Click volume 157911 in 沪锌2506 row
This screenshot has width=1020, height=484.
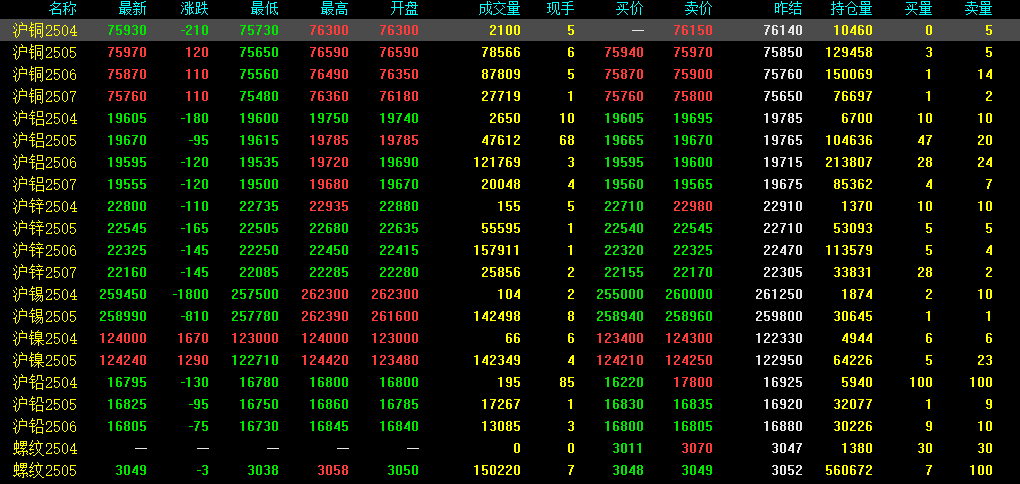pyautogui.click(x=498, y=250)
